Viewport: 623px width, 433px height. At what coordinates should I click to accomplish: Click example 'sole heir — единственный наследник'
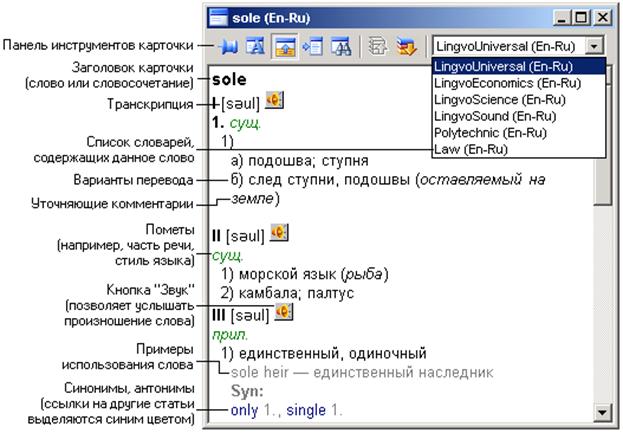362,372
